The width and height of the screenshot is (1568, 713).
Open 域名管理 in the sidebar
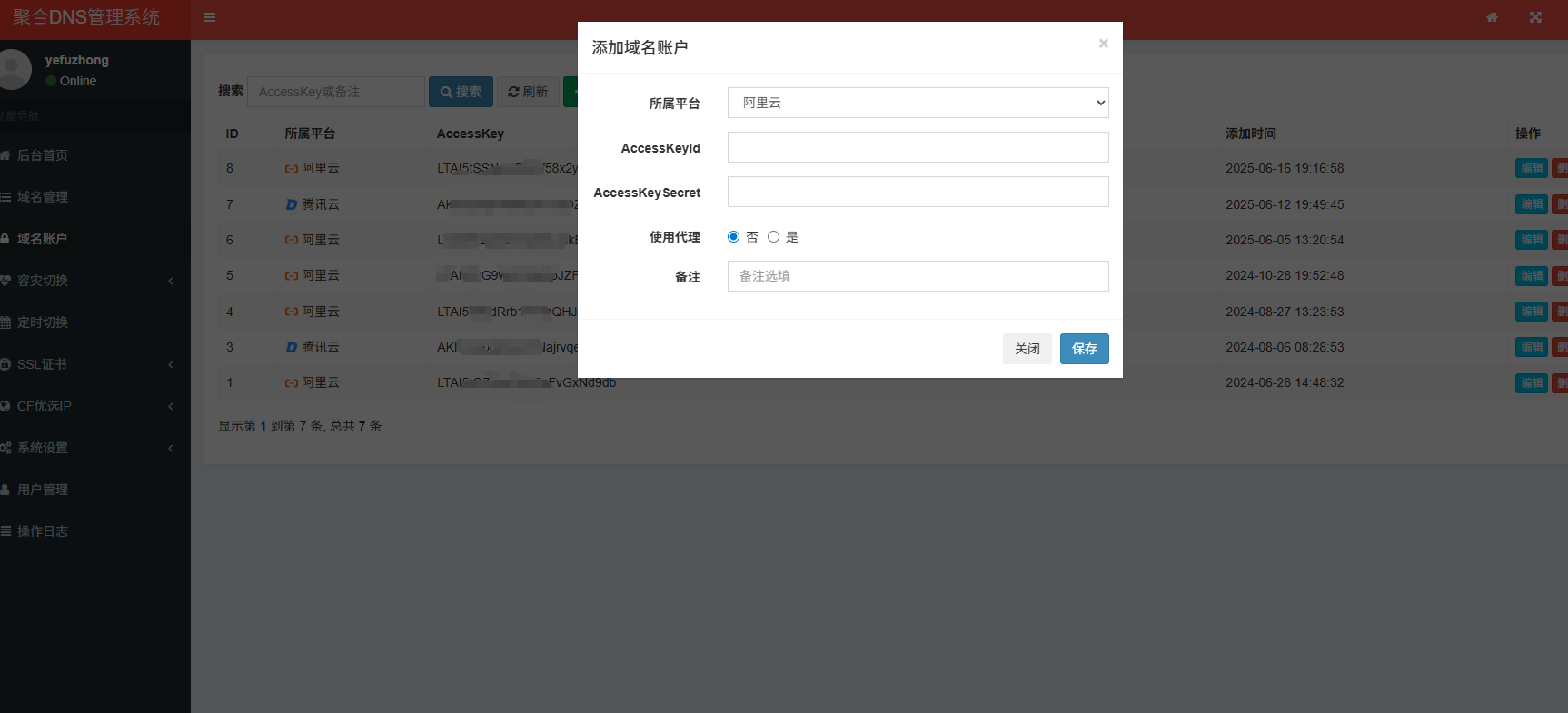pyautogui.click(x=43, y=197)
